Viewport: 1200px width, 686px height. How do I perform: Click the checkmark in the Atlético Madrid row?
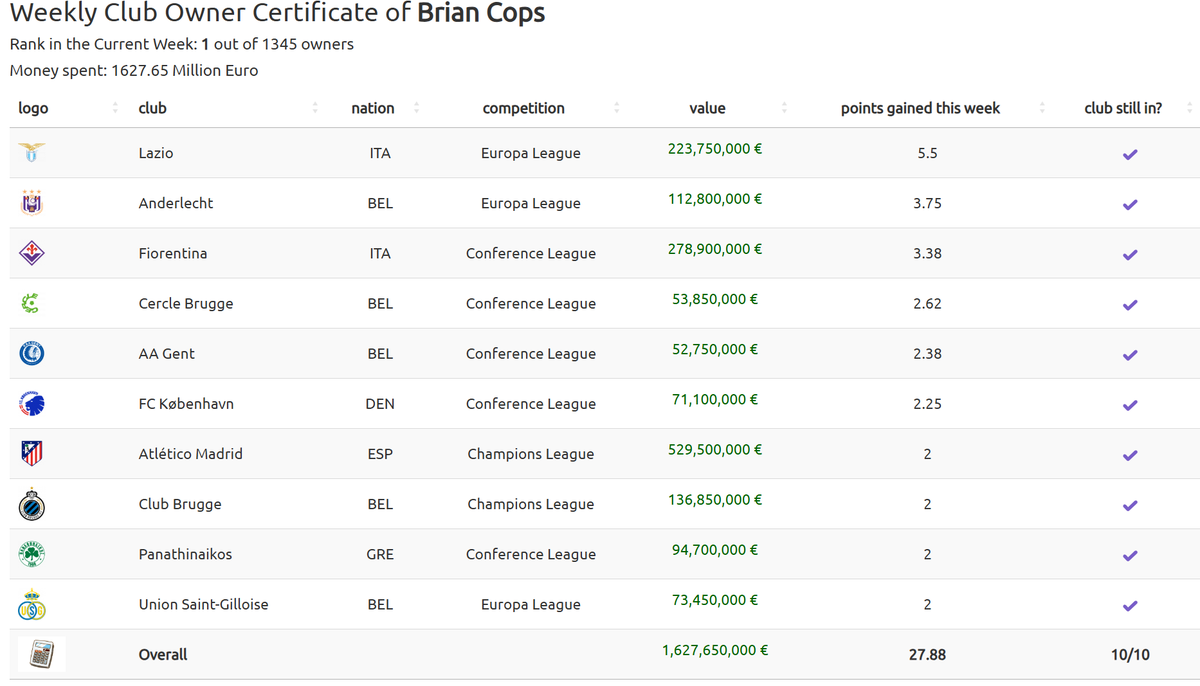pos(1130,455)
